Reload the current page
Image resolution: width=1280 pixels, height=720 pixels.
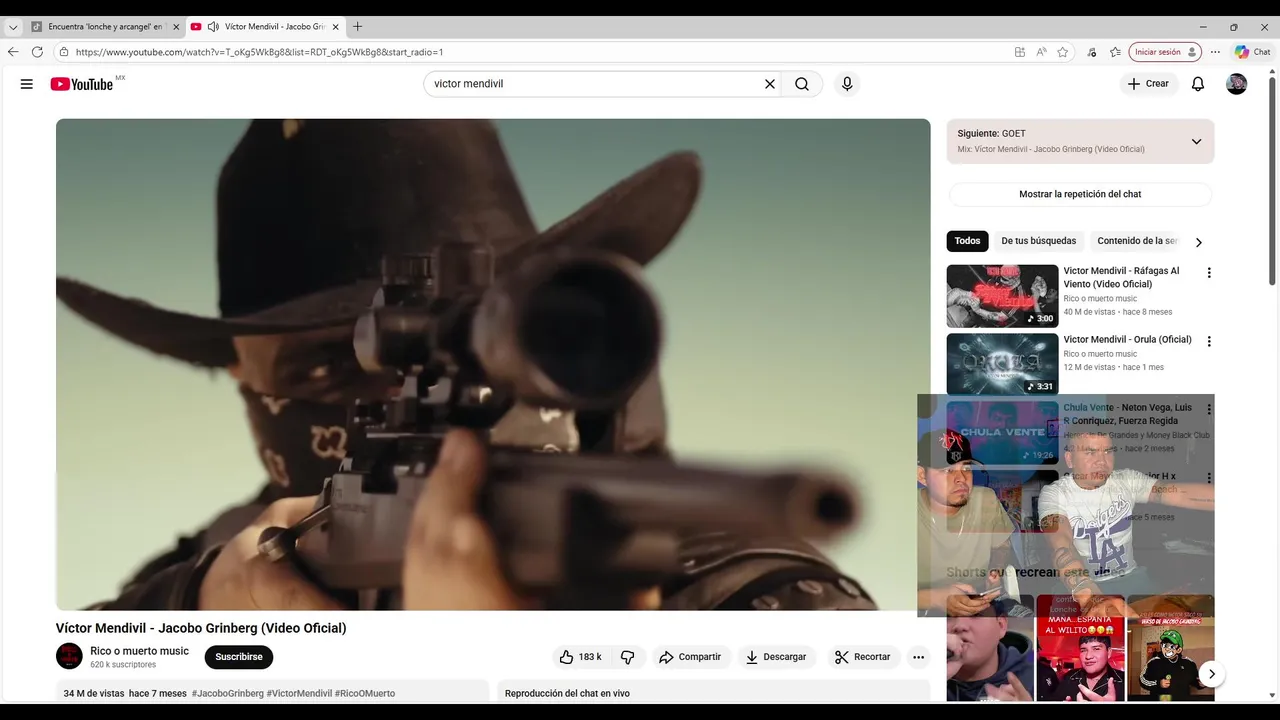tap(37, 52)
